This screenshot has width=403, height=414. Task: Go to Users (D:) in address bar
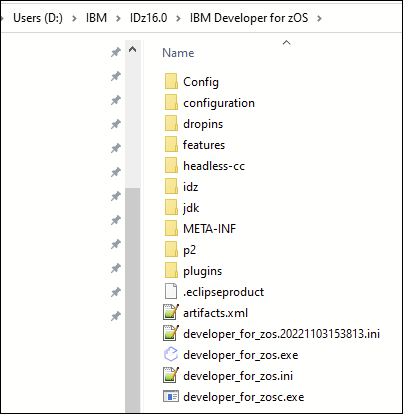[x=38, y=18]
